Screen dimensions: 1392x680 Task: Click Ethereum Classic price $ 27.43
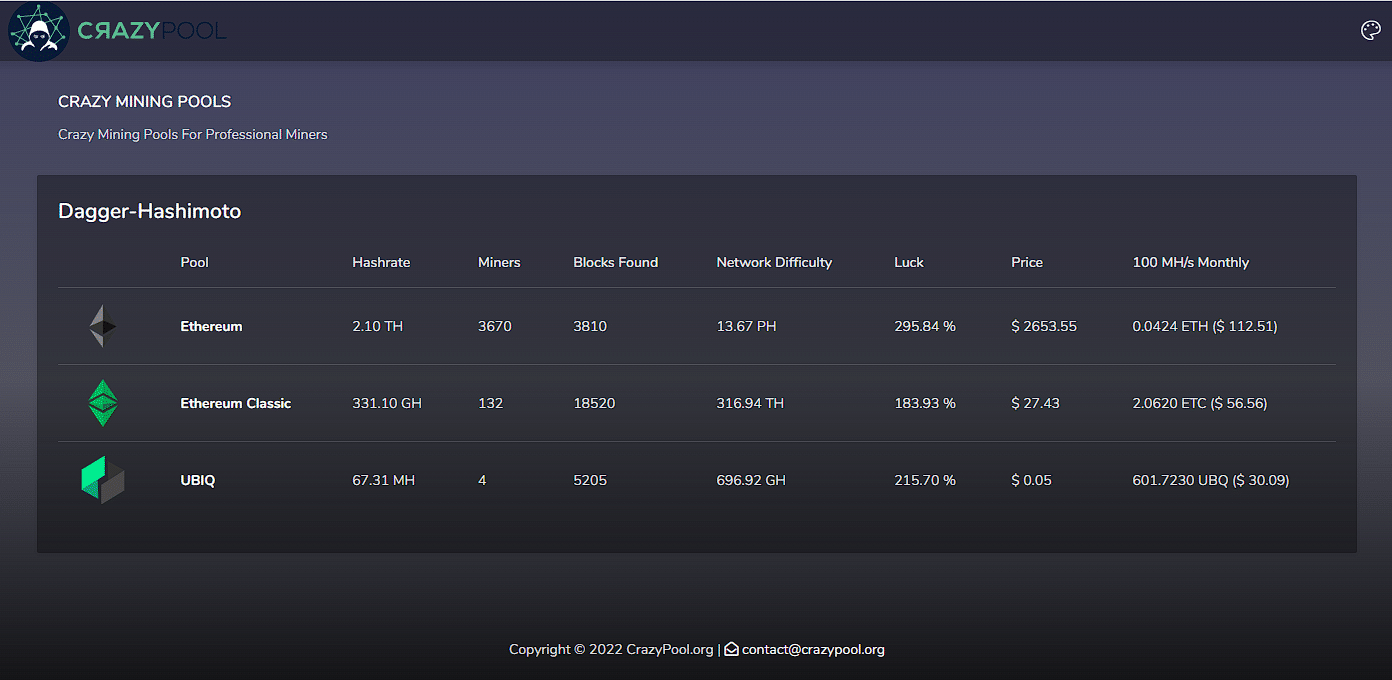coord(1035,403)
